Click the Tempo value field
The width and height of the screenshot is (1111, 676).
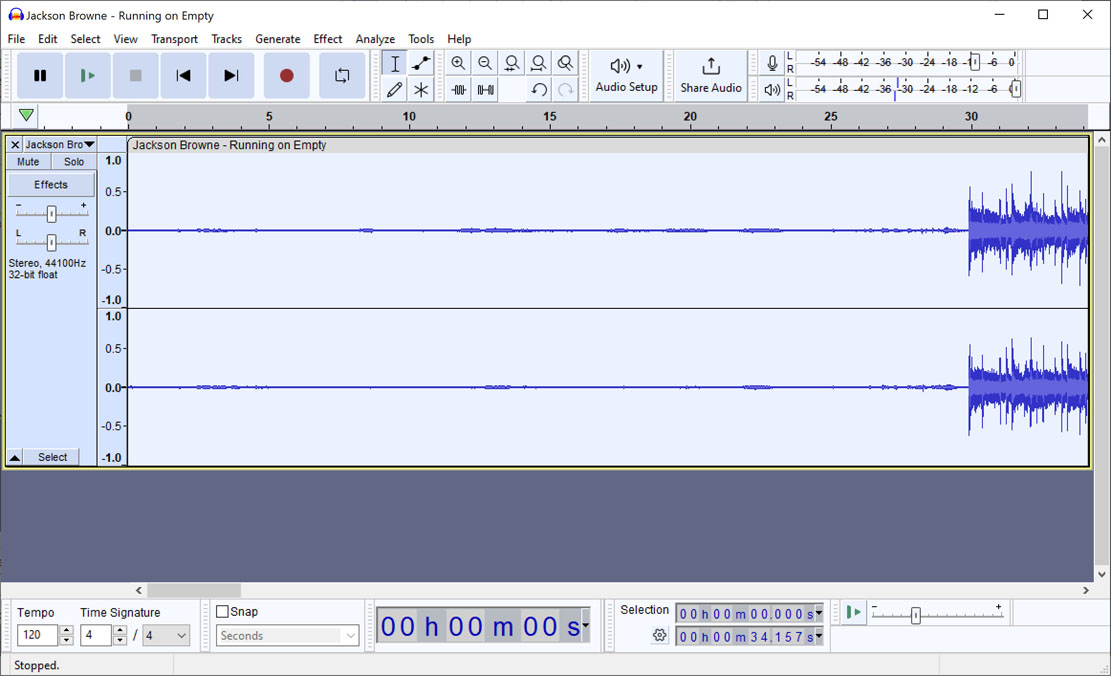click(x=37, y=635)
